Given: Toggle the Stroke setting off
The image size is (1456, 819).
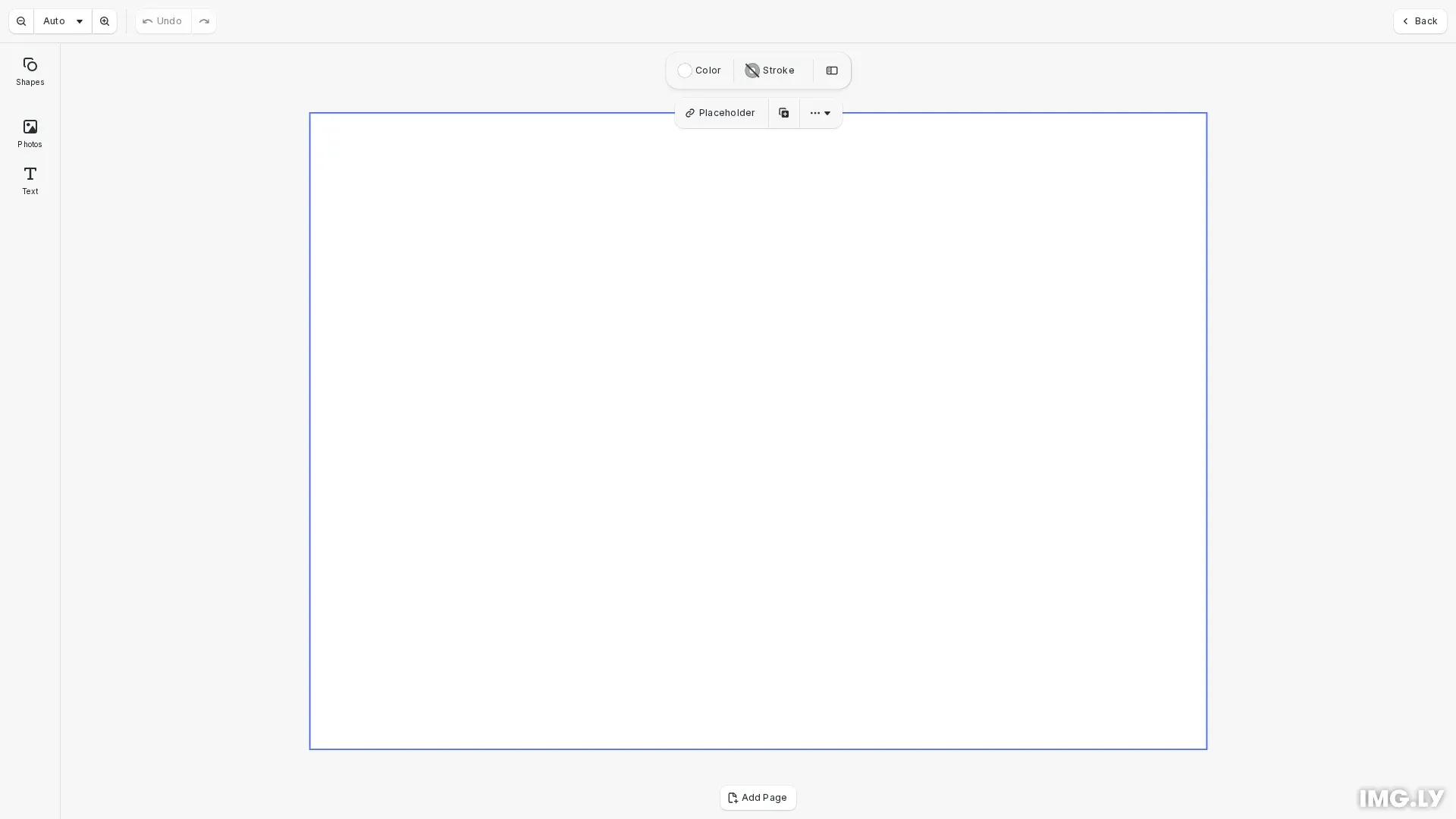Looking at the screenshot, I should (769, 70).
